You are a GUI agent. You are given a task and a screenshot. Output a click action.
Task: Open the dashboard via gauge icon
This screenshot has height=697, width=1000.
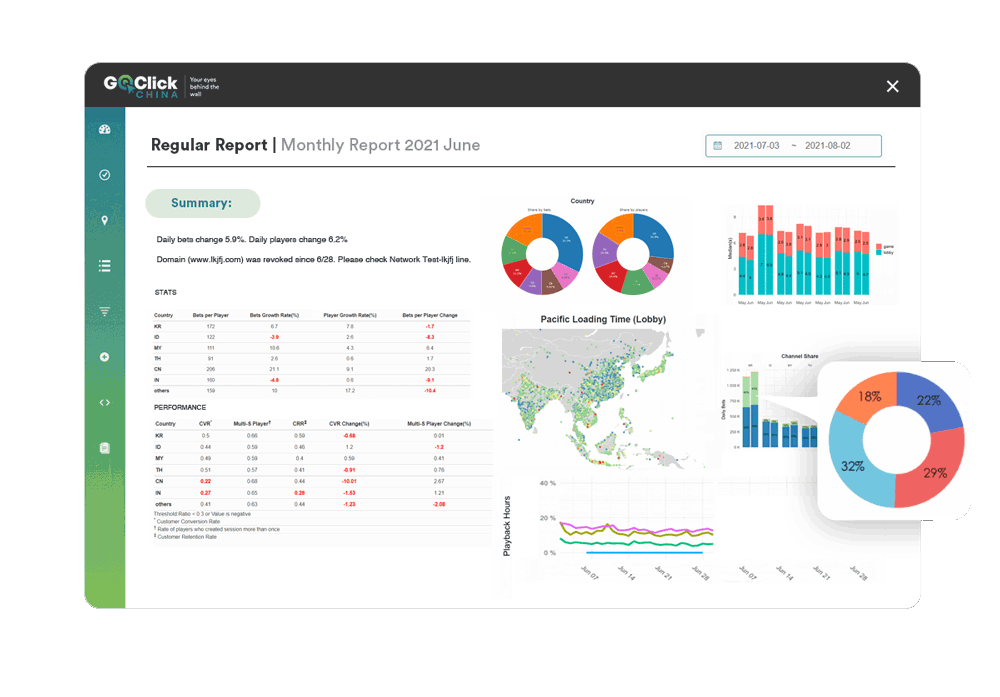tap(104, 129)
